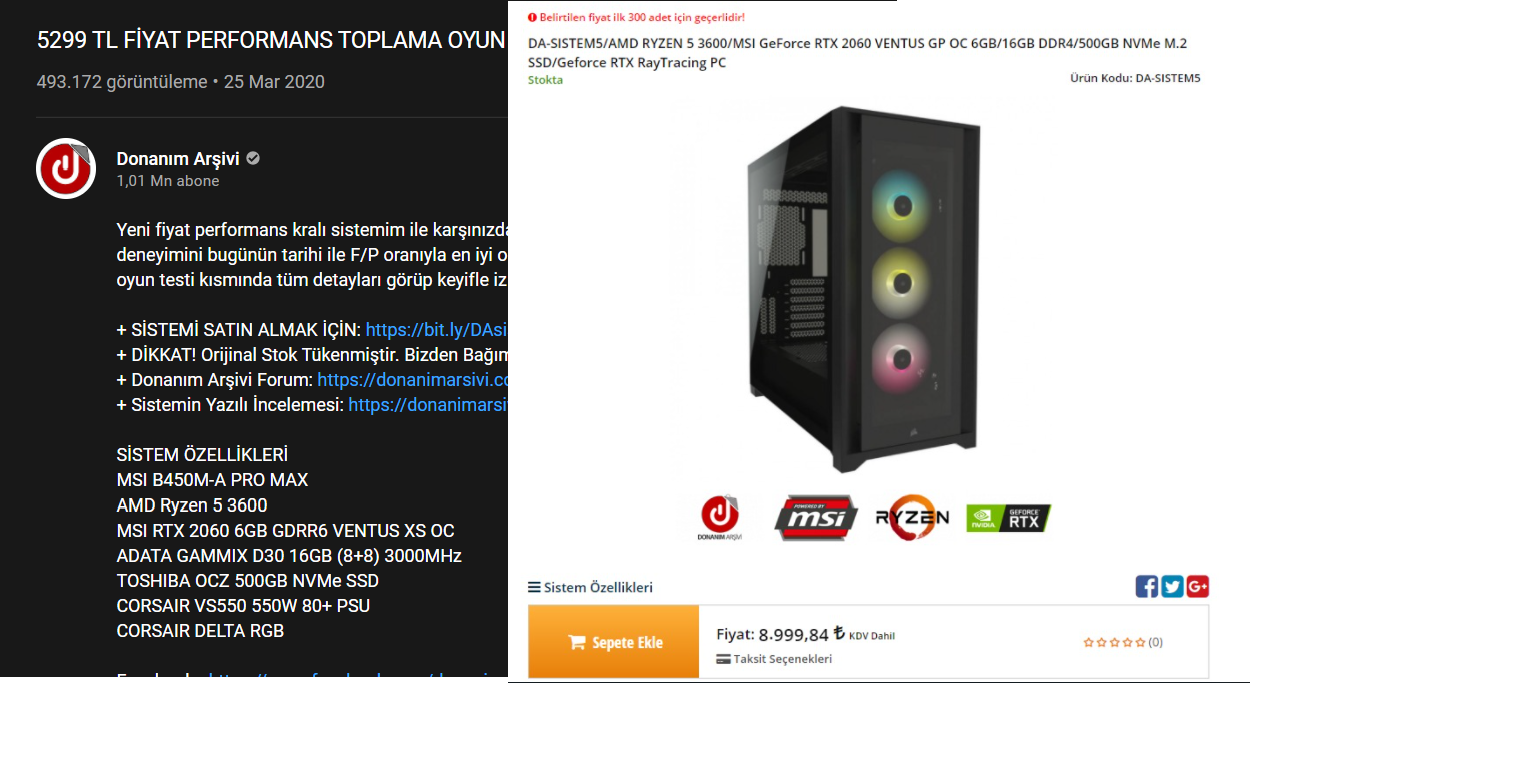Screen dimensions: 1532x784
Task: Open Donanım Arşivi channel name
Action: 179,158
